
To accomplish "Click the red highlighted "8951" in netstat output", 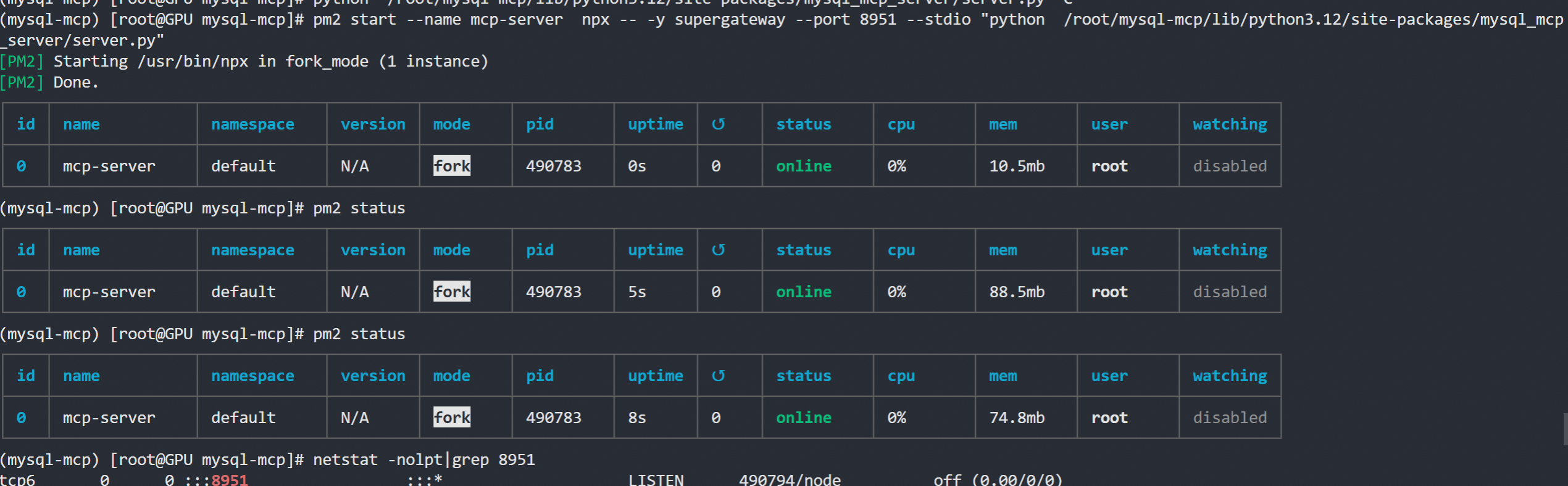I will (x=230, y=479).
